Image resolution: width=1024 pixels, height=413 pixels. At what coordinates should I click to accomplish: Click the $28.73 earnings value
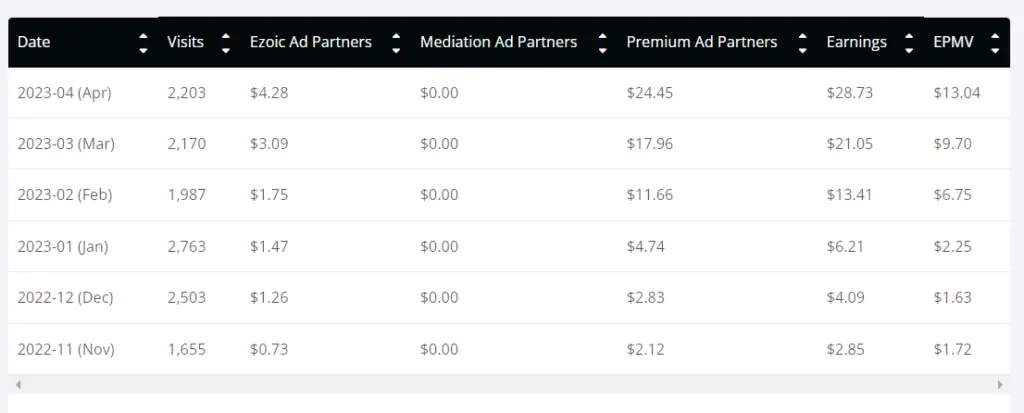(849, 93)
